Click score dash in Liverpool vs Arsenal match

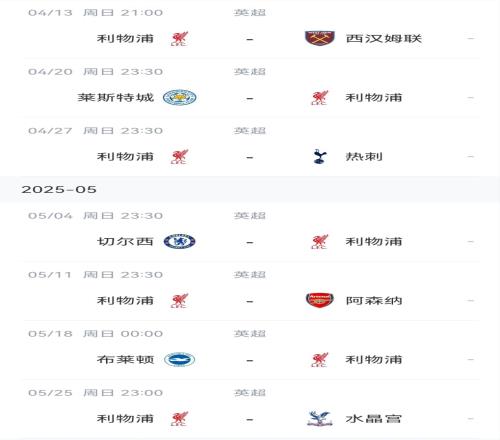point(250,301)
